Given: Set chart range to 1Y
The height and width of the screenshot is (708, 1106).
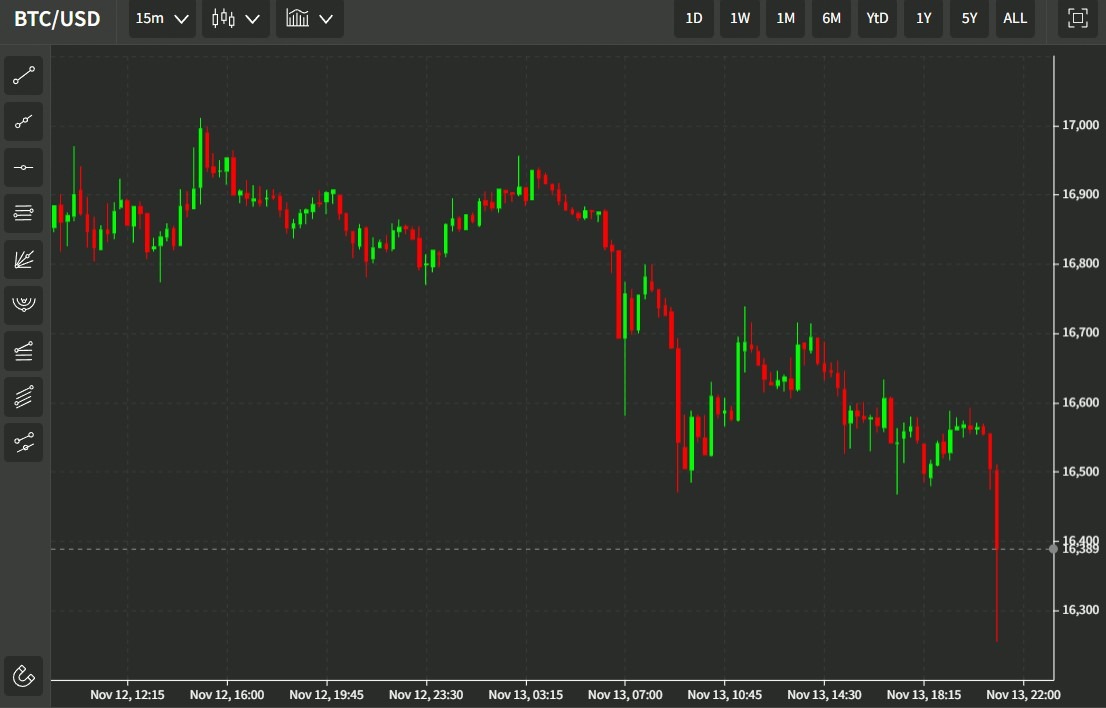Looking at the screenshot, I should (x=923, y=18).
